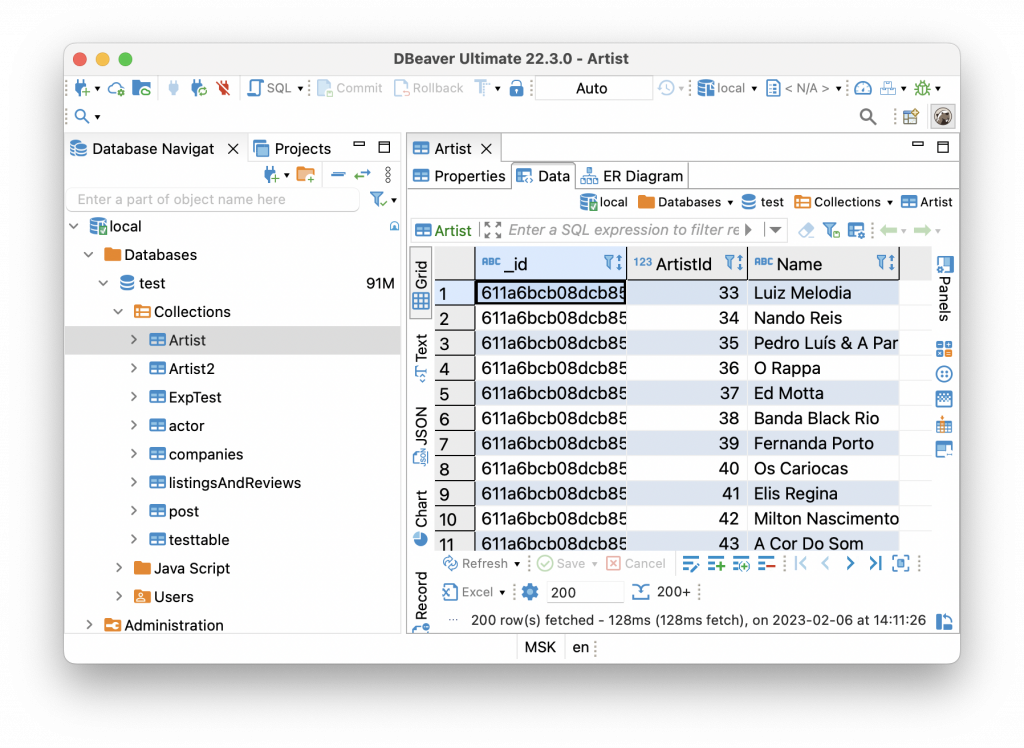The image size is (1024, 748).
Task: Expand the Users folder
Action: tap(119, 596)
